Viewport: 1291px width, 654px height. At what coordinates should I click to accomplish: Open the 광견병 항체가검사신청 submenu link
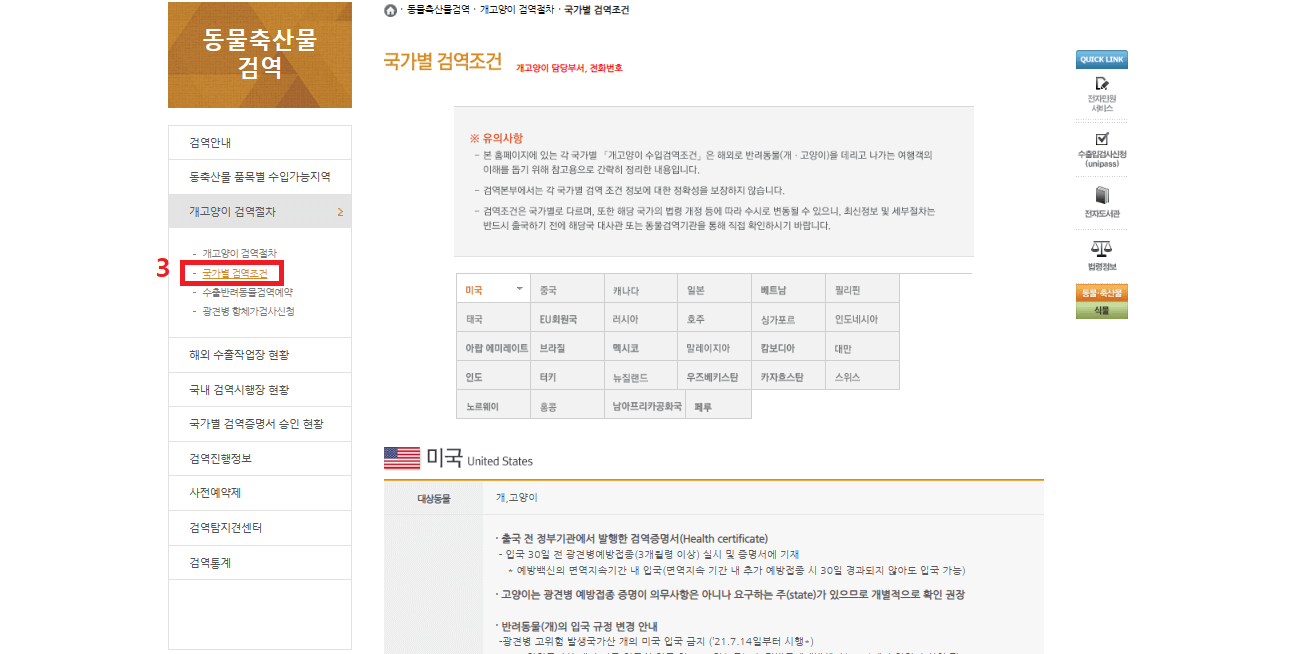tap(248, 311)
